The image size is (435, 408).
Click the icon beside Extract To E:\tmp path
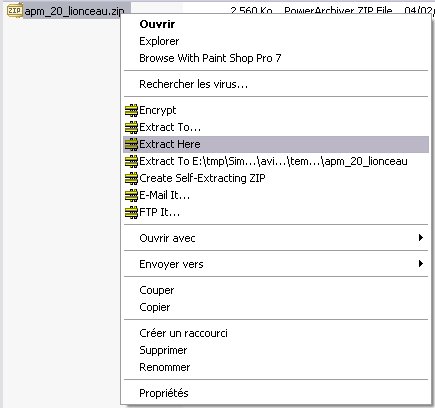(131, 161)
